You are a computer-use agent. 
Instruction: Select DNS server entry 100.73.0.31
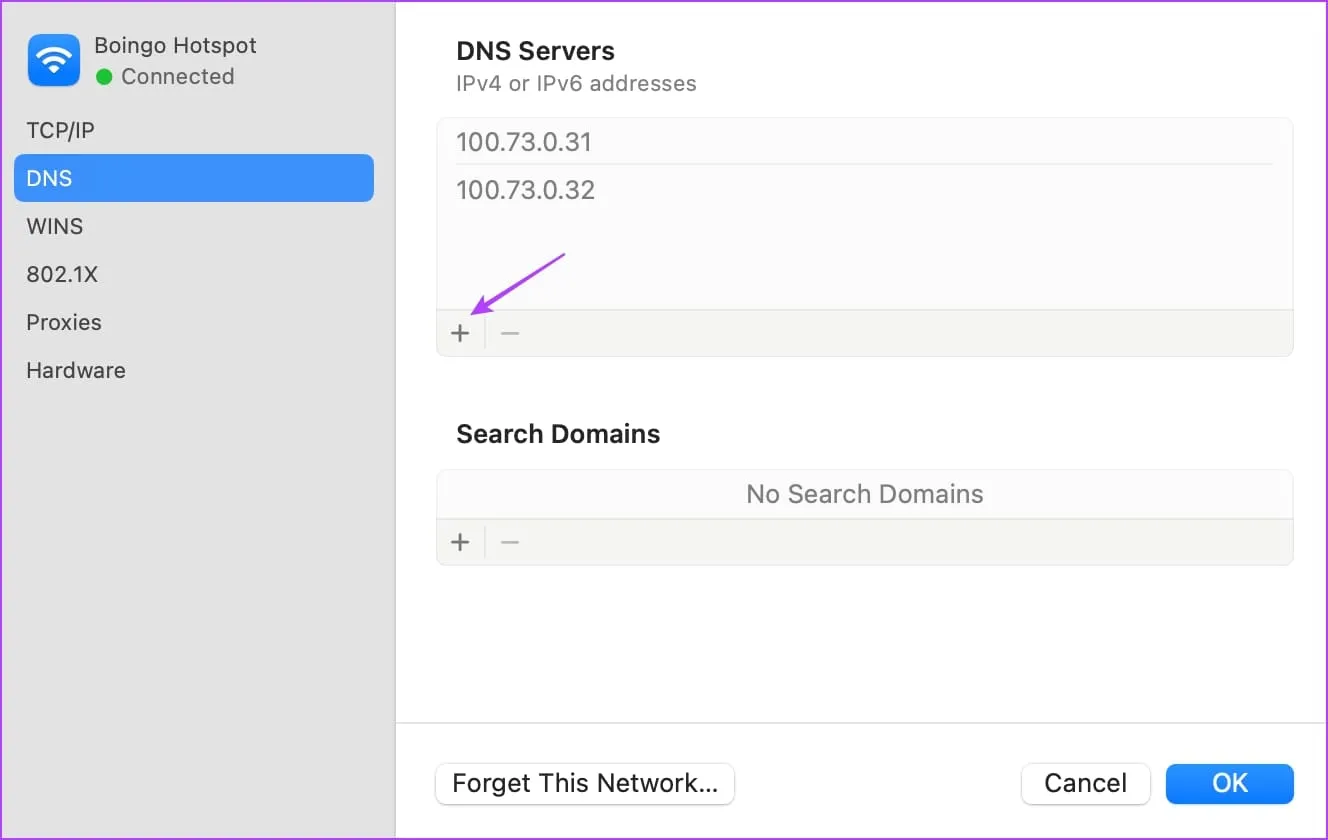coord(524,142)
